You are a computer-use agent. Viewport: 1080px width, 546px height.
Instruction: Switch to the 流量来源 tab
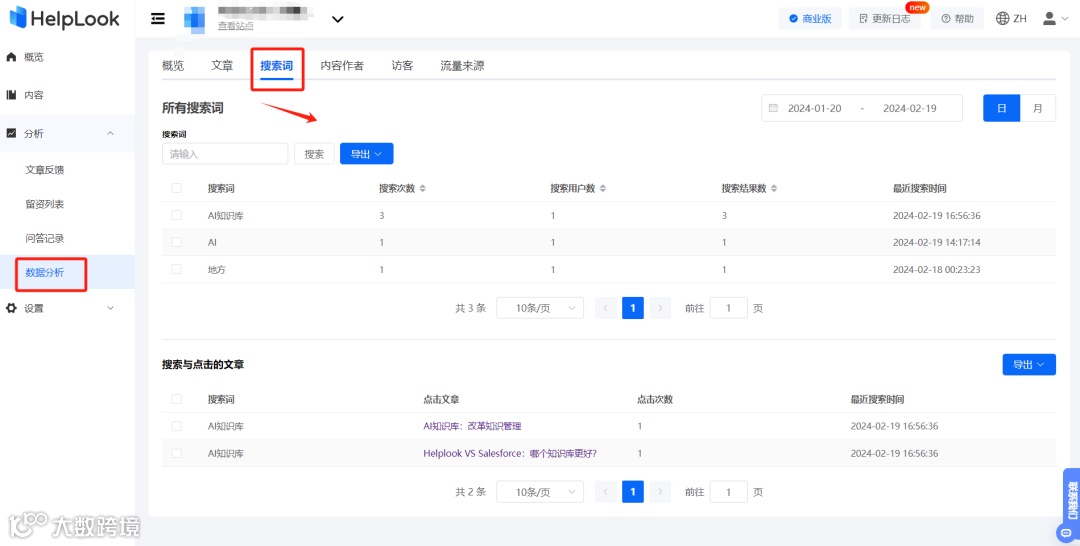coord(462,66)
